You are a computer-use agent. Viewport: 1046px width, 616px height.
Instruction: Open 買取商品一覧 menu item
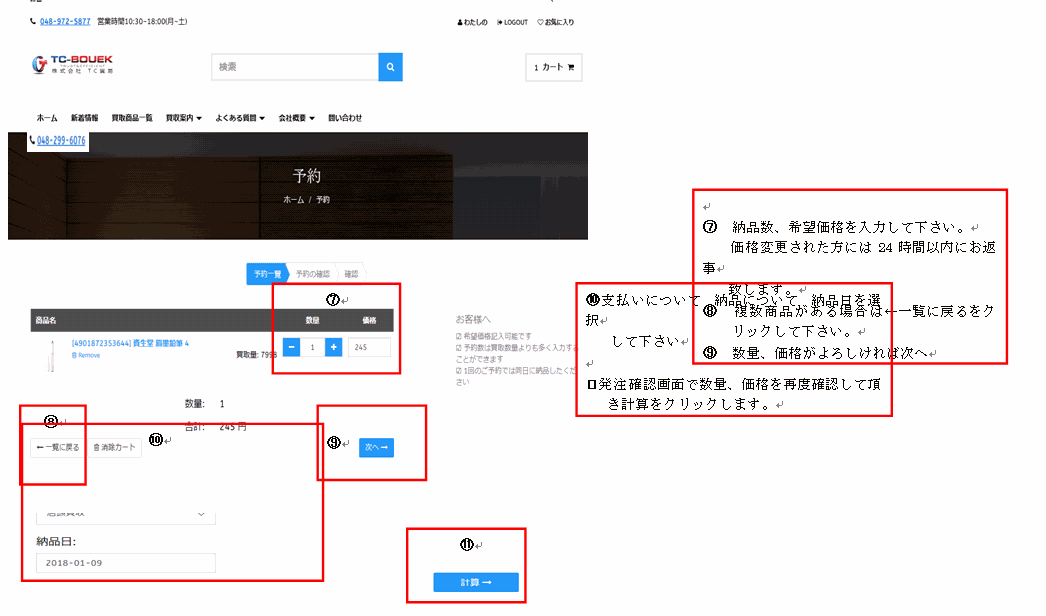(x=132, y=118)
